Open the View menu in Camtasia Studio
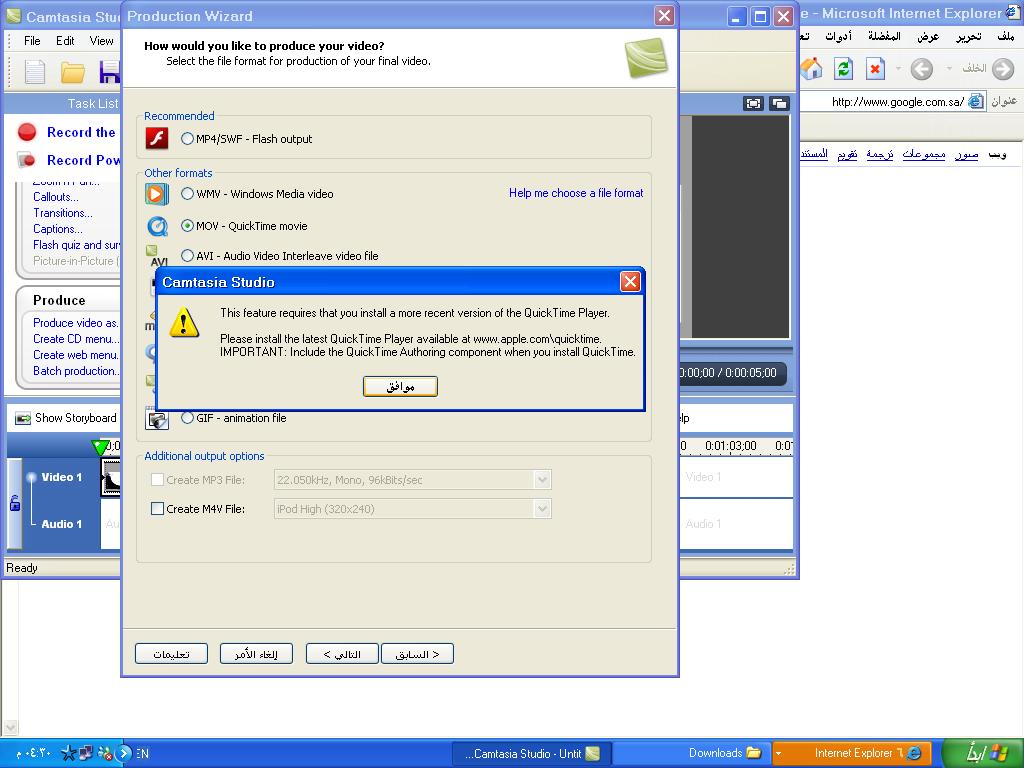The height and width of the screenshot is (768, 1024). tap(101, 40)
